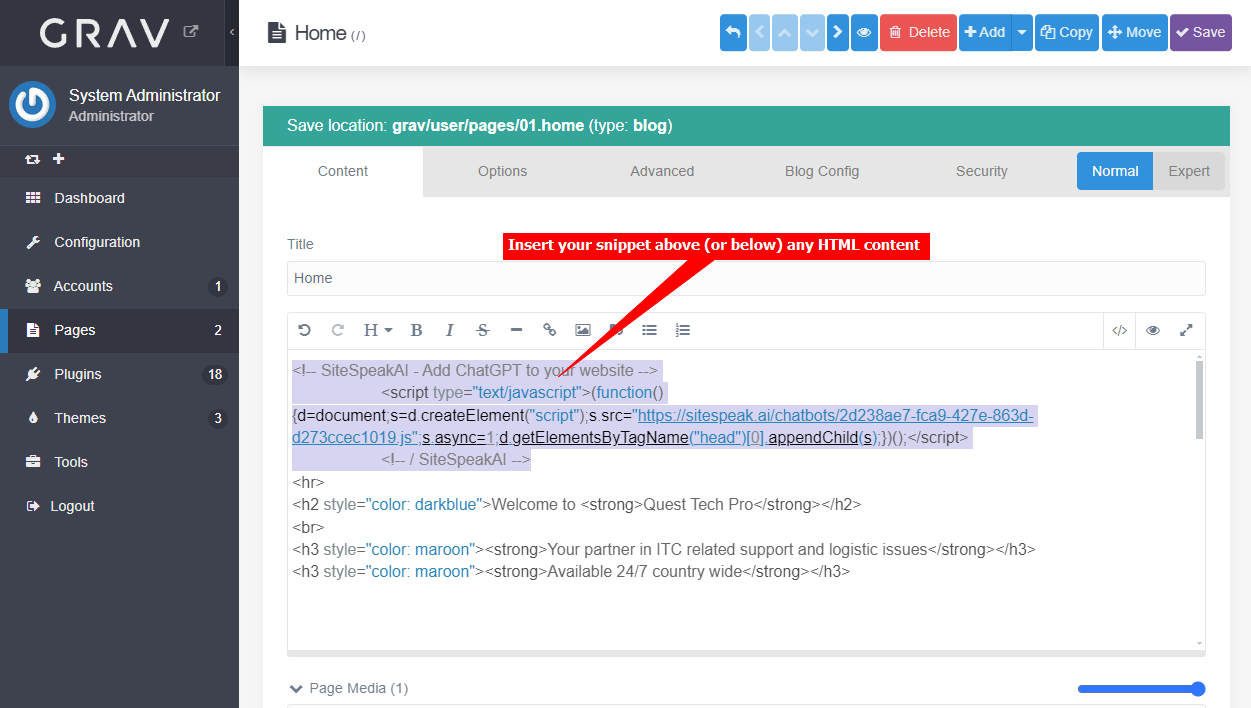Click the Add page button
Image resolution: width=1251 pixels, height=708 pixels.
(985, 32)
